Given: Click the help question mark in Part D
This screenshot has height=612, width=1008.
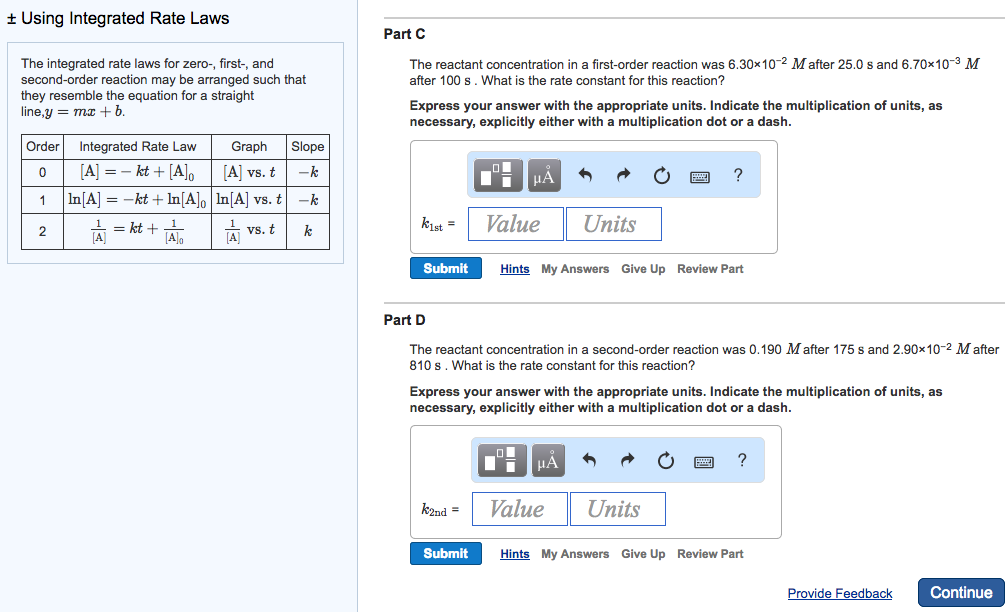Looking at the screenshot, I should click(x=740, y=460).
